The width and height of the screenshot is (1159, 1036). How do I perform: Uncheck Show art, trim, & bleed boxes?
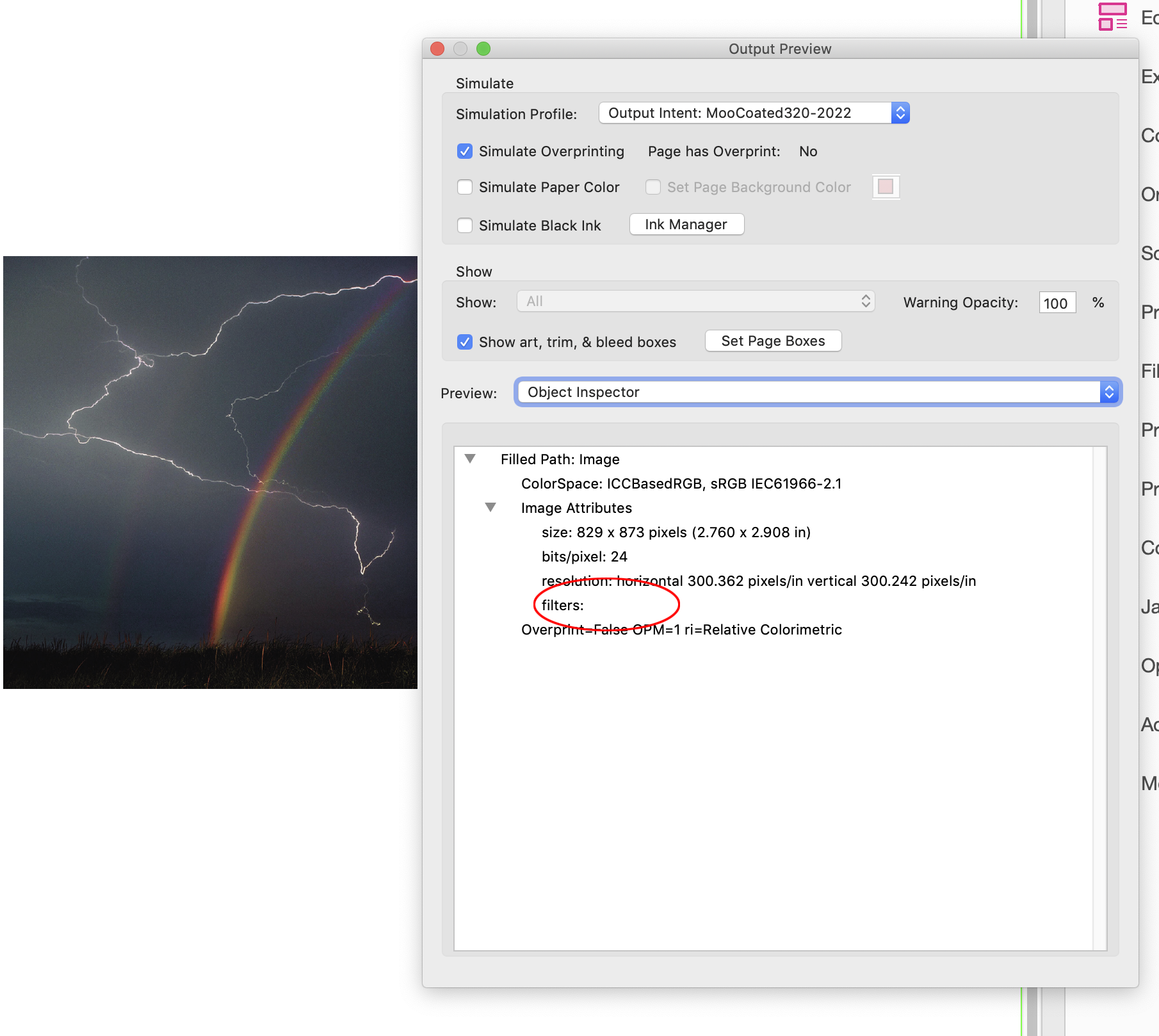[x=464, y=342]
